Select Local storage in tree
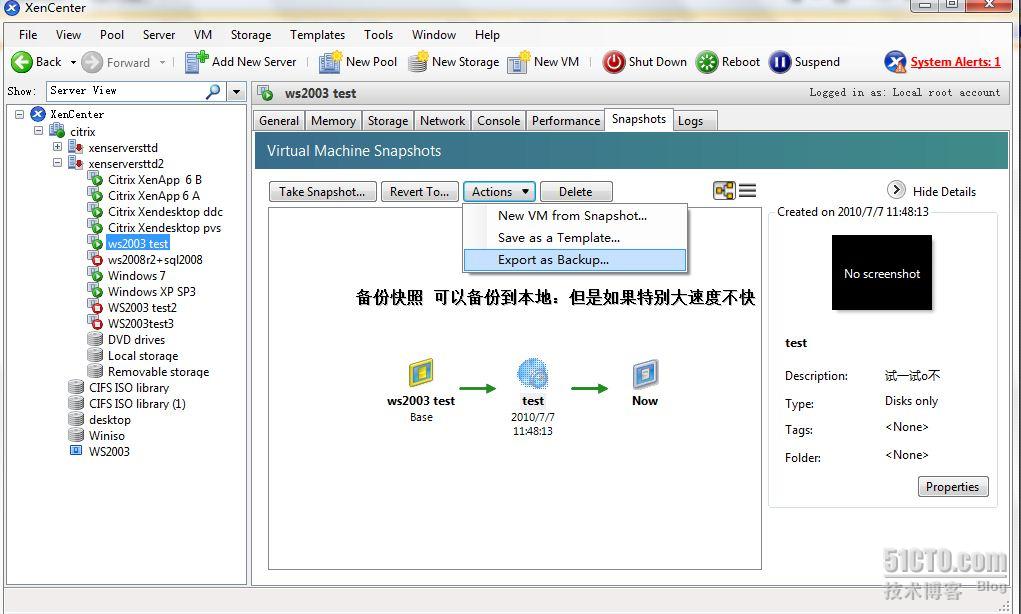1021x614 pixels. pos(143,356)
